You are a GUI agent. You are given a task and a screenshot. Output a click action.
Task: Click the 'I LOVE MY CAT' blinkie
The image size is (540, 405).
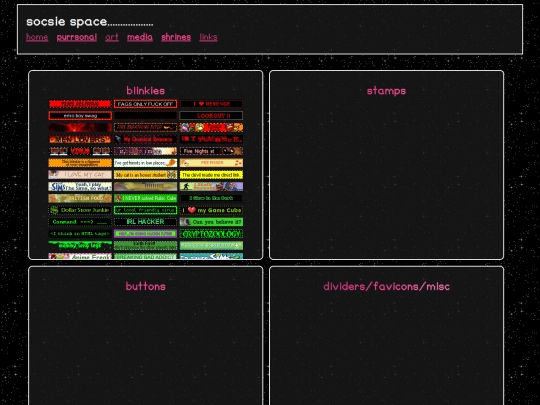pyautogui.click(x=80, y=175)
